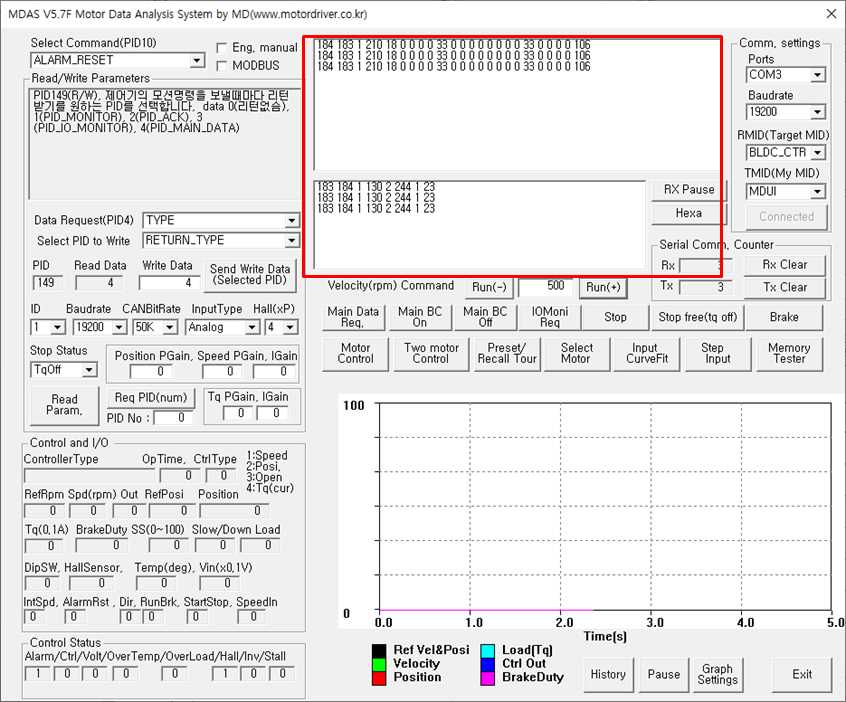The height and width of the screenshot is (702, 846).
Task: Click the Velocity command field showing 500
Action: point(544,287)
